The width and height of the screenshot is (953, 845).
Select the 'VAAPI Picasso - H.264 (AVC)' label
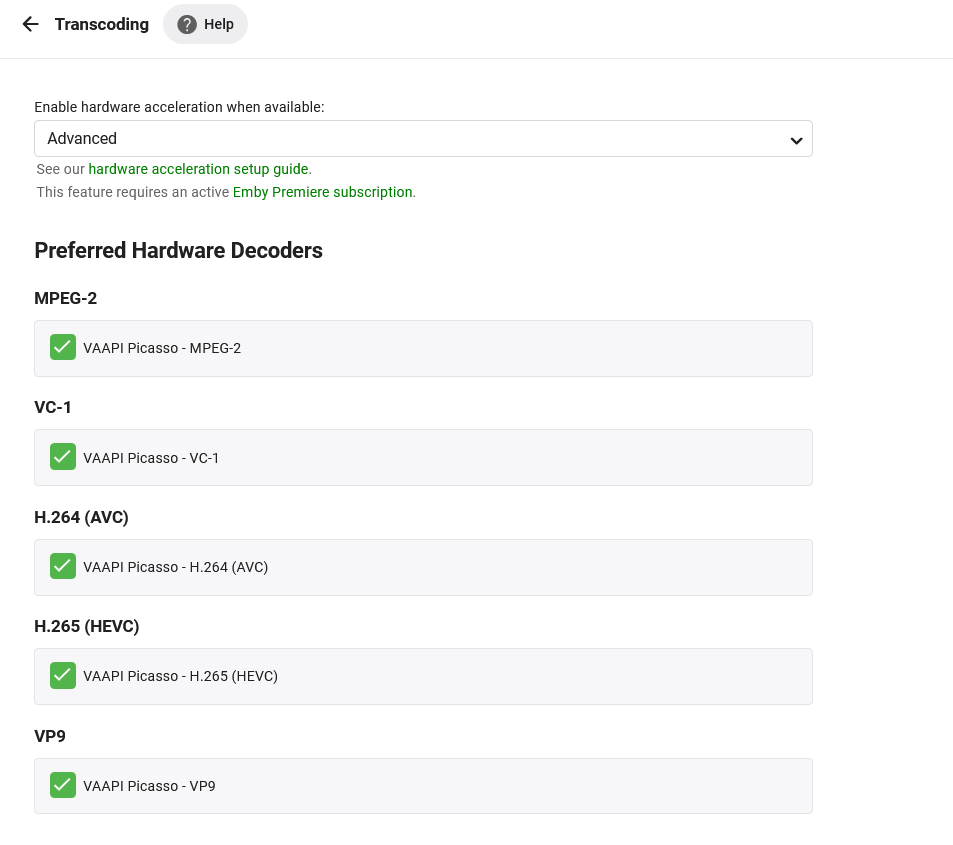[x=176, y=567]
